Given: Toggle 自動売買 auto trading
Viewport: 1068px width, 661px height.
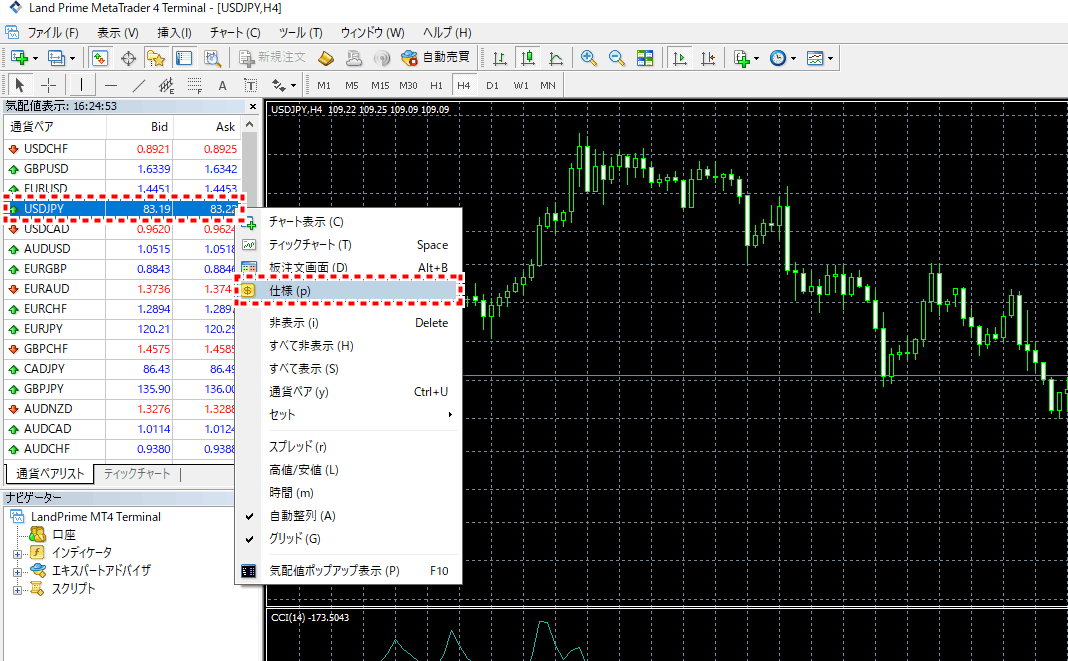Looking at the screenshot, I should 435,58.
